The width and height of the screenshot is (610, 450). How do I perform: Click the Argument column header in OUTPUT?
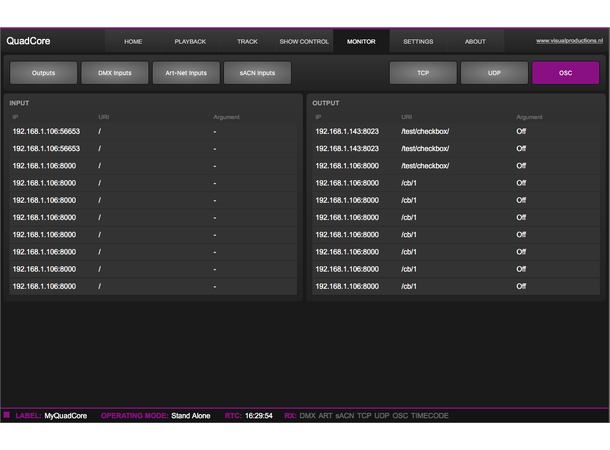click(528, 117)
